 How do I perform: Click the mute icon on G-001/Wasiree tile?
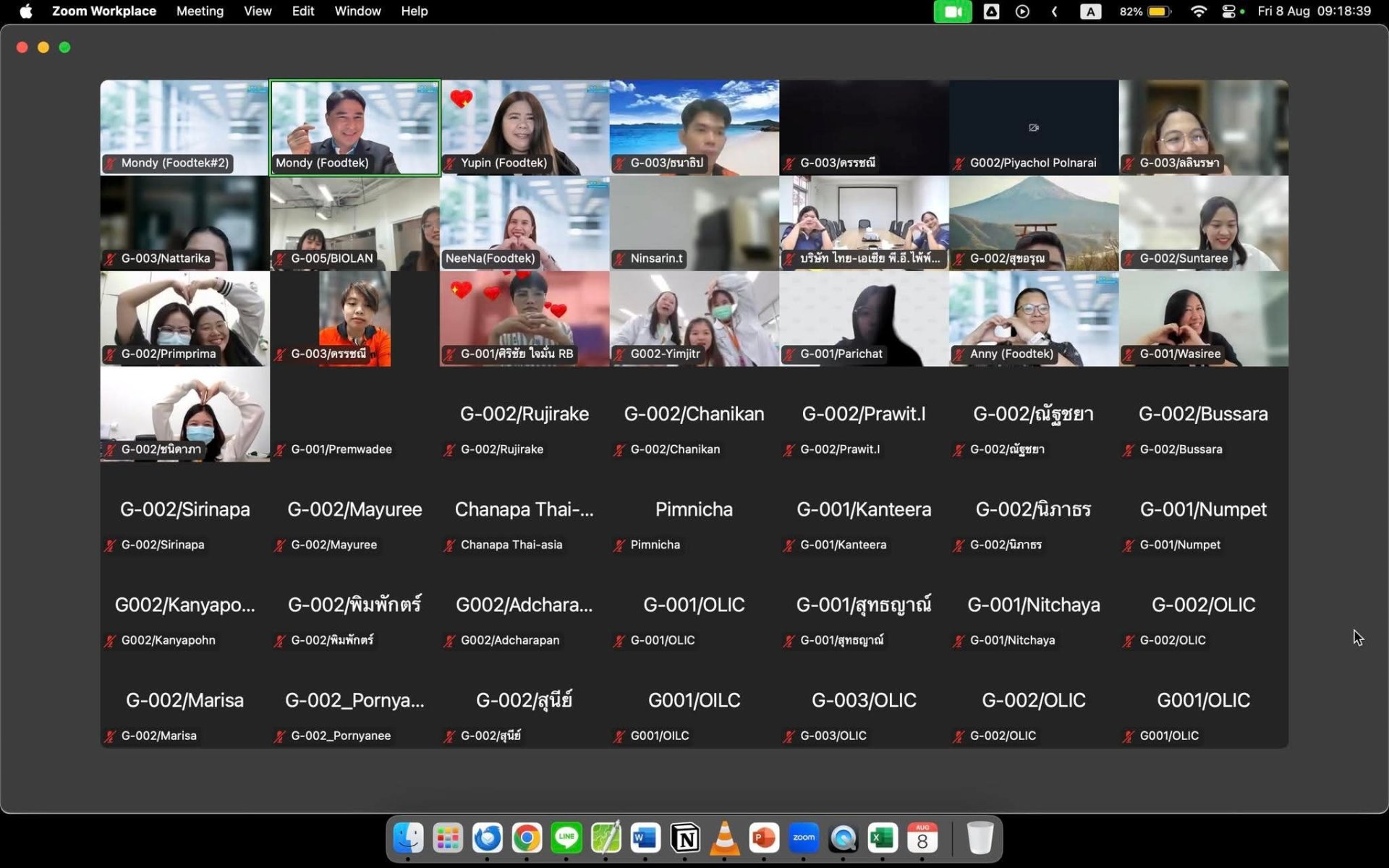(x=1129, y=354)
